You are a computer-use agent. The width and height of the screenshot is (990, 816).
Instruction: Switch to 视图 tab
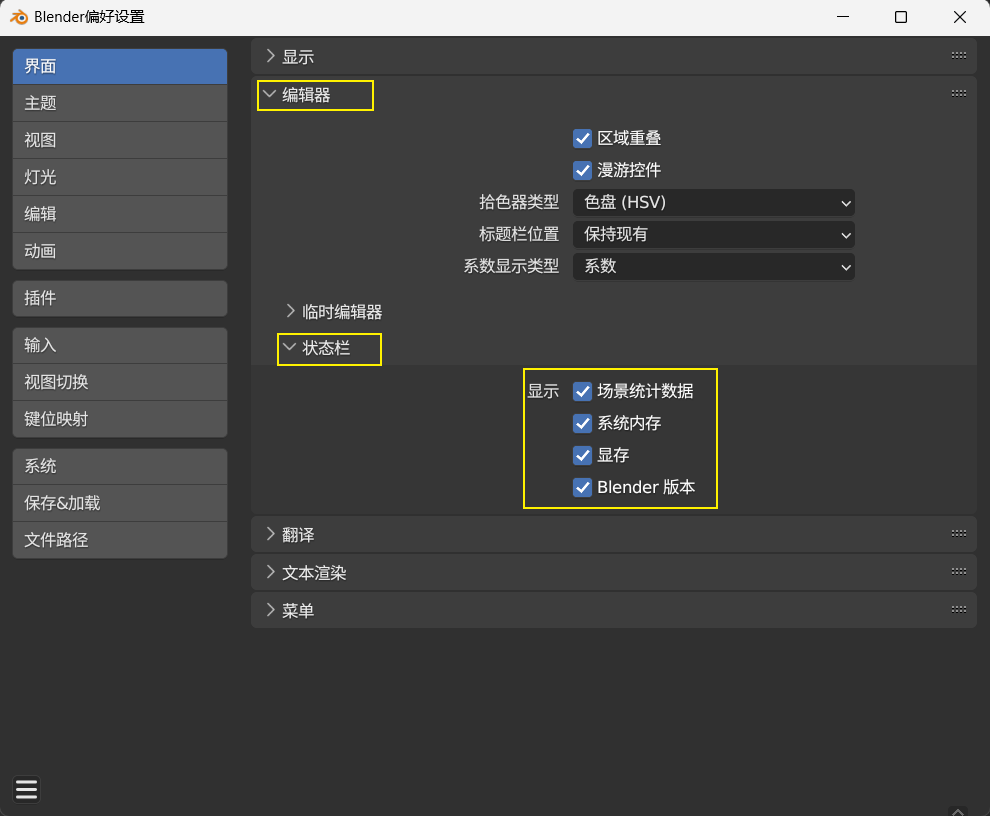click(120, 140)
